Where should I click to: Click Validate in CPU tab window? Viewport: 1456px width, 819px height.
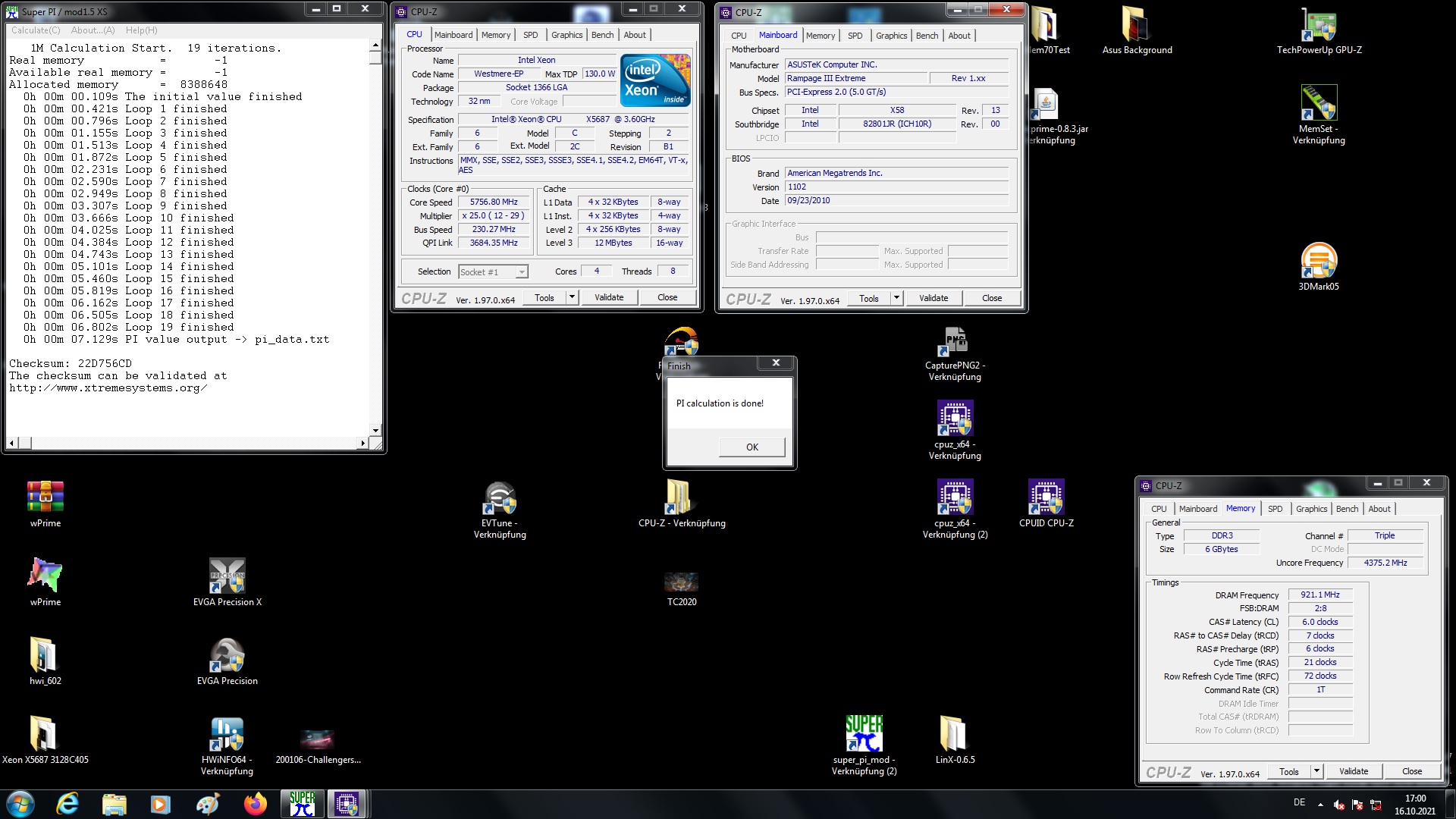pos(609,297)
